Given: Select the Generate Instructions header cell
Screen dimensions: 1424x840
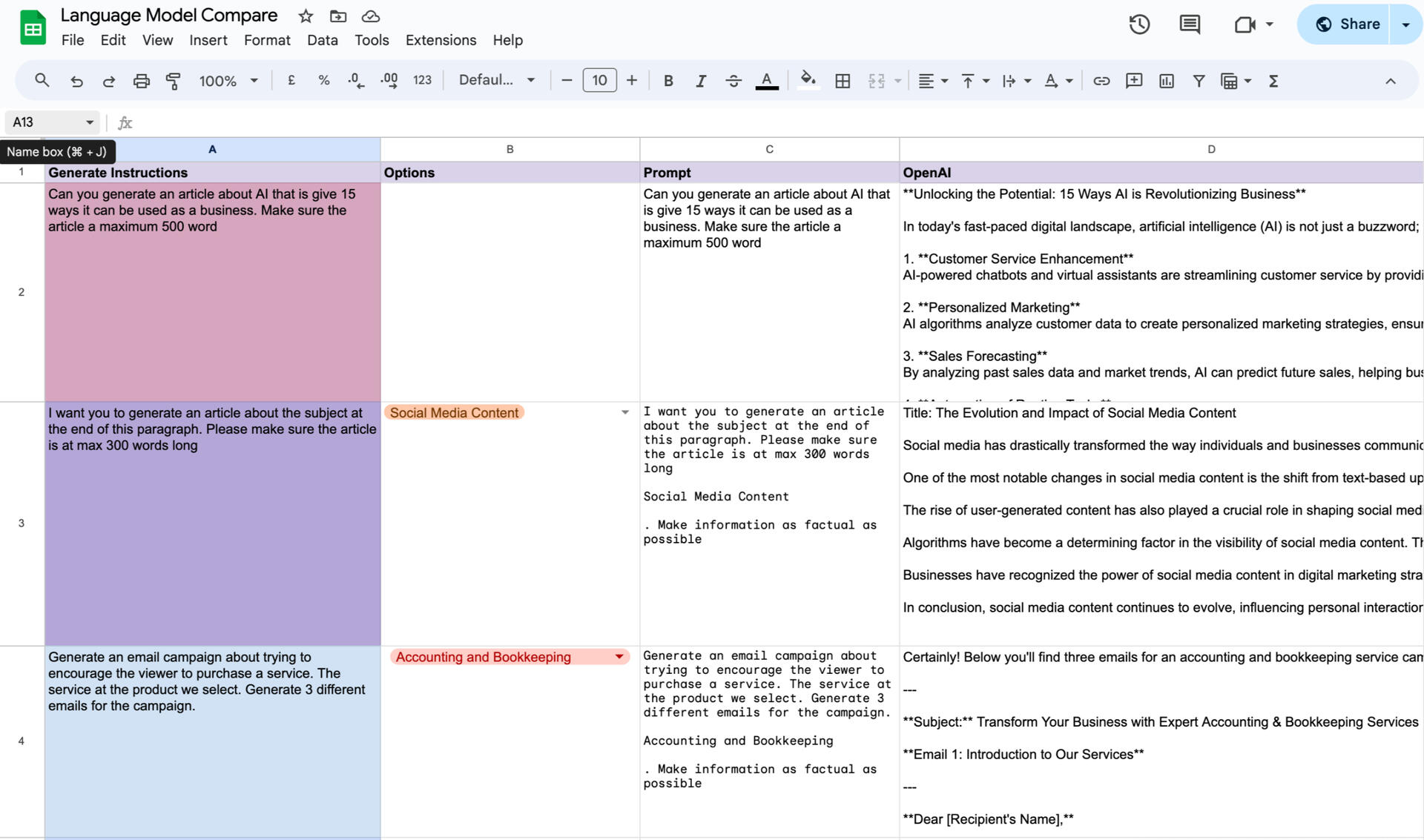Looking at the screenshot, I should [x=213, y=173].
